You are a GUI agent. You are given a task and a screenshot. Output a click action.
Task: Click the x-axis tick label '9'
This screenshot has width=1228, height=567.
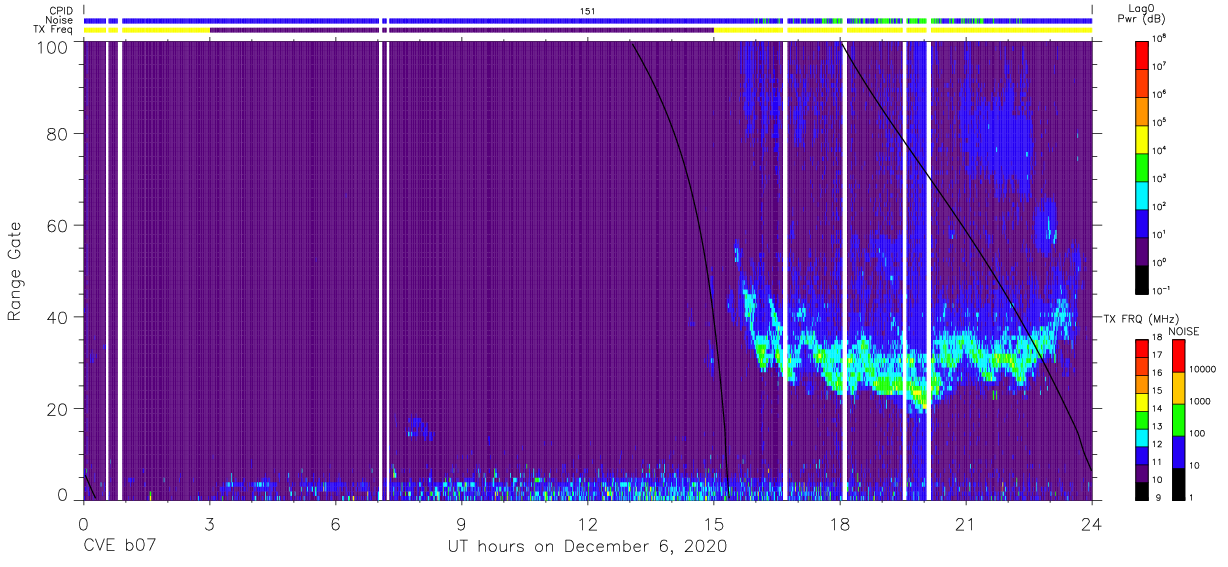click(x=461, y=523)
